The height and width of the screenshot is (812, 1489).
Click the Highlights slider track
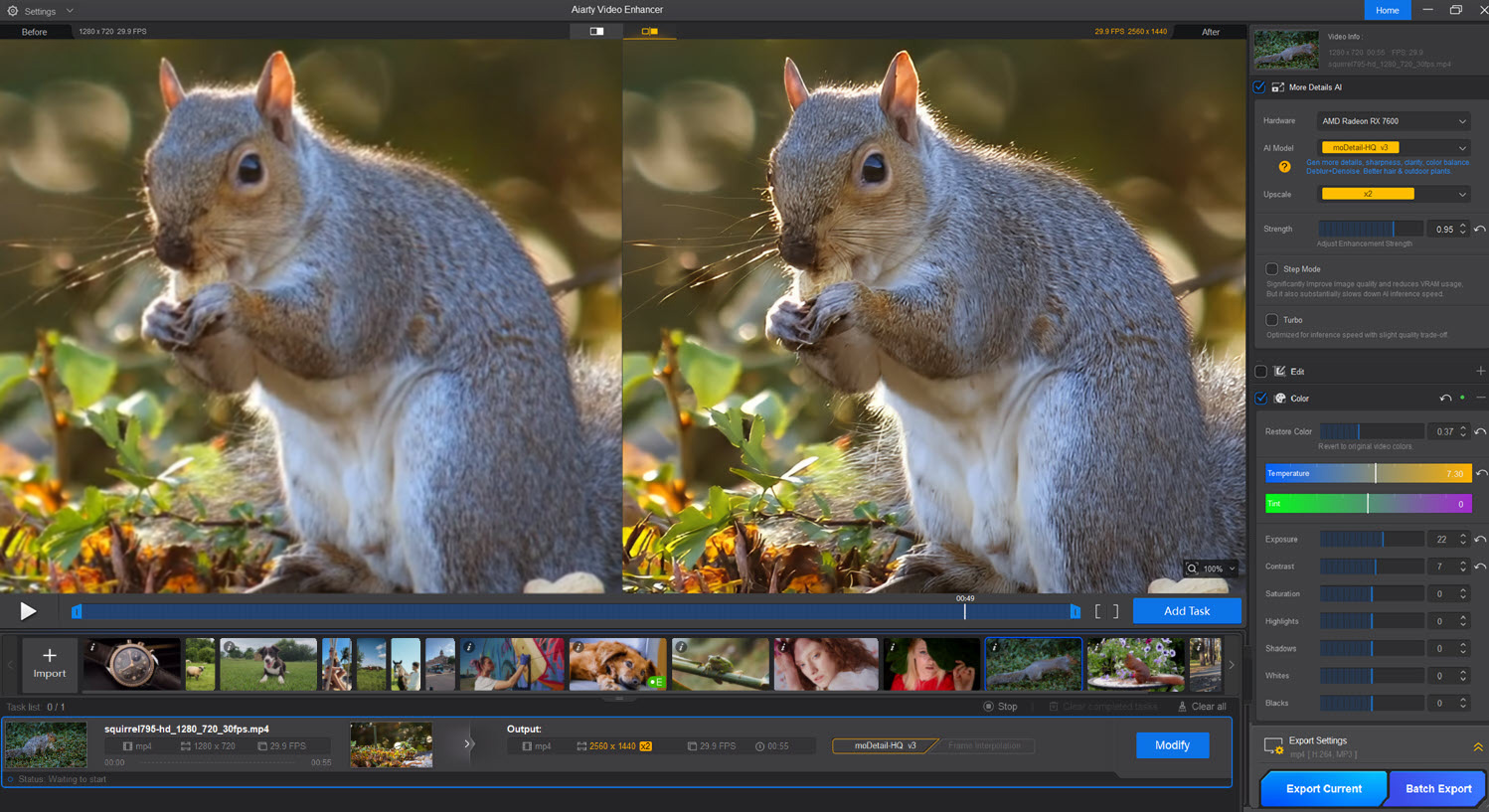point(1372,621)
